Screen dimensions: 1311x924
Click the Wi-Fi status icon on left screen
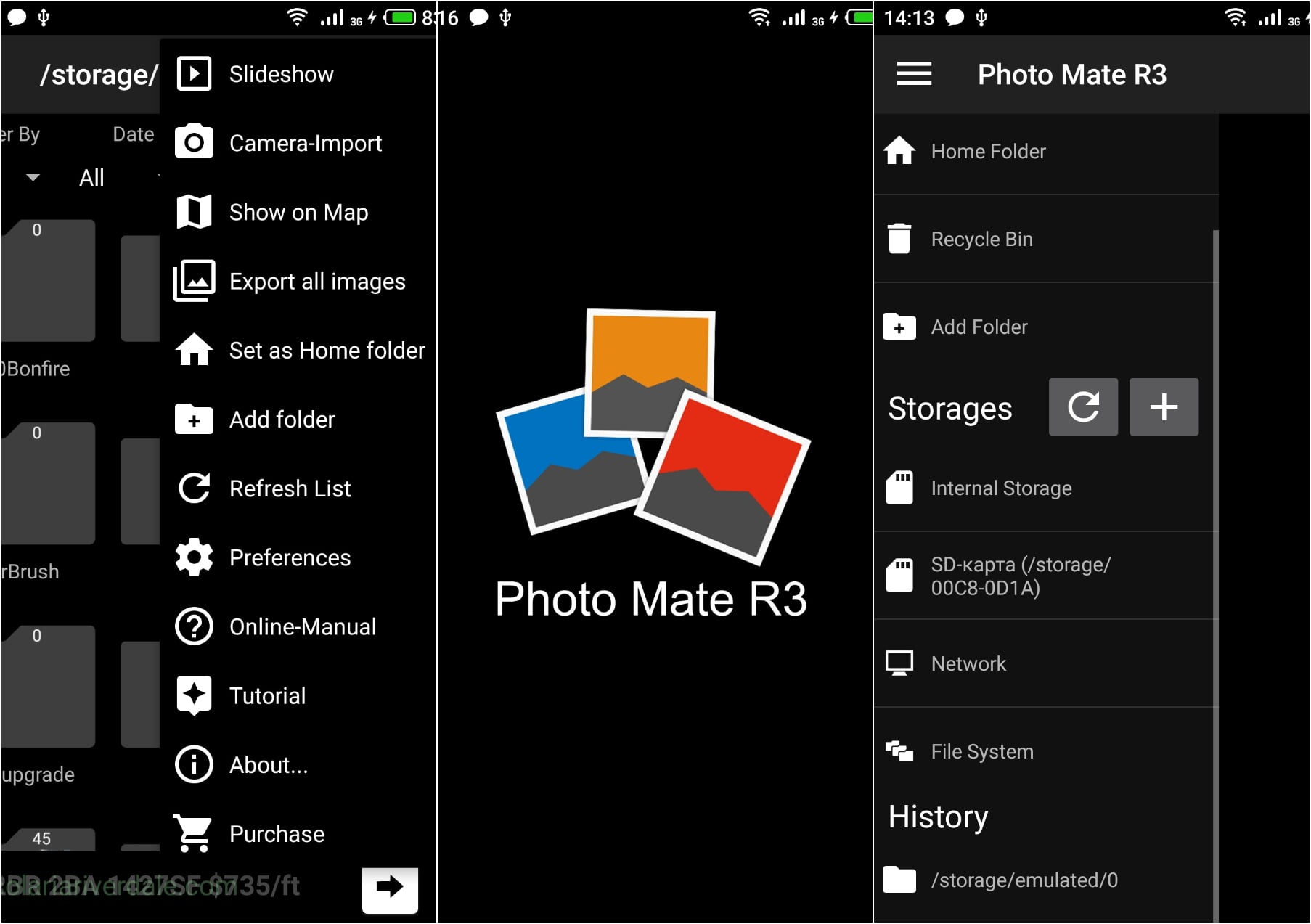296,17
